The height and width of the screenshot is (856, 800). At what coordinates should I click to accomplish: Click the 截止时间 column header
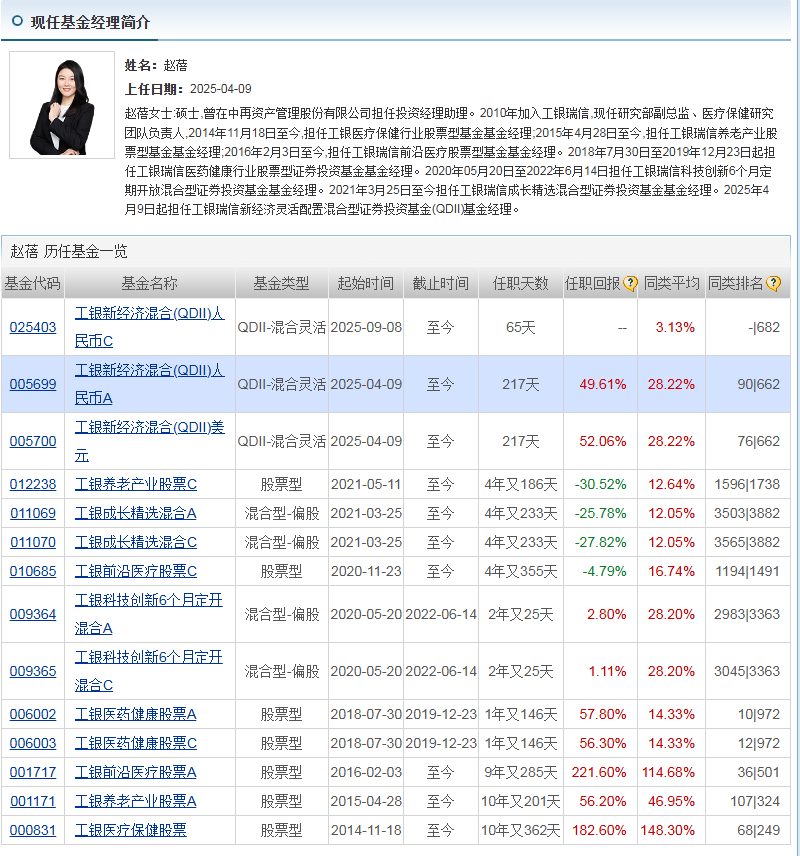click(x=441, y=283)
